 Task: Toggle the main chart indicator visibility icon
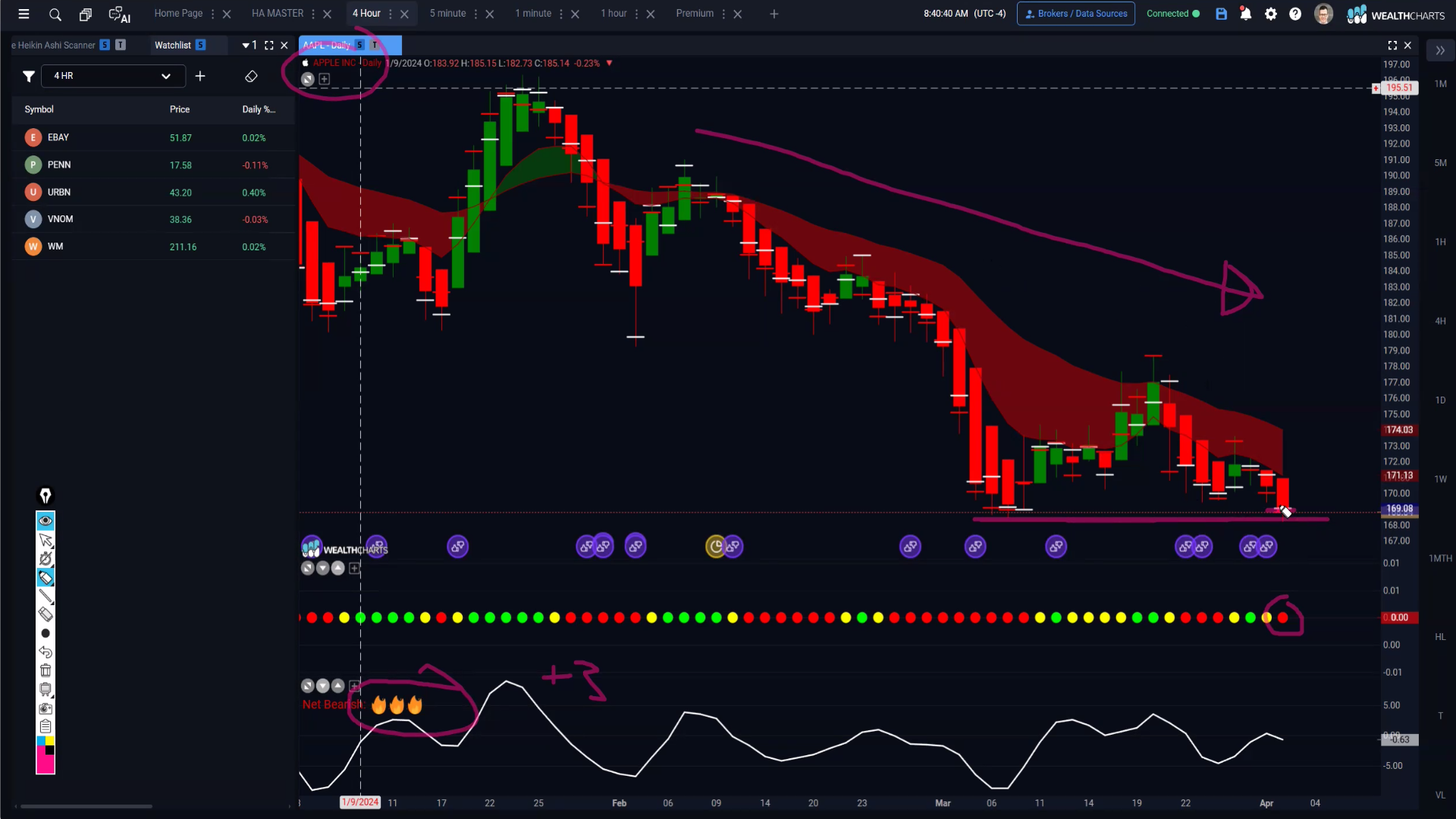[307, 79]
